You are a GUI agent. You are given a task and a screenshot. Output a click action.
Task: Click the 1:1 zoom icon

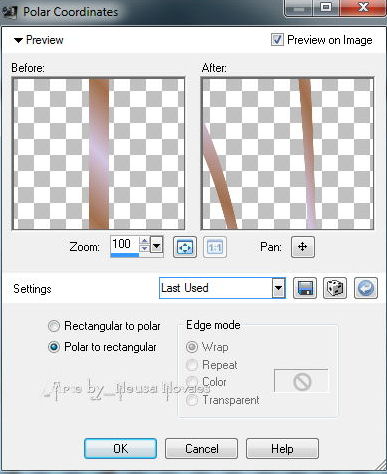pos(215,247)
